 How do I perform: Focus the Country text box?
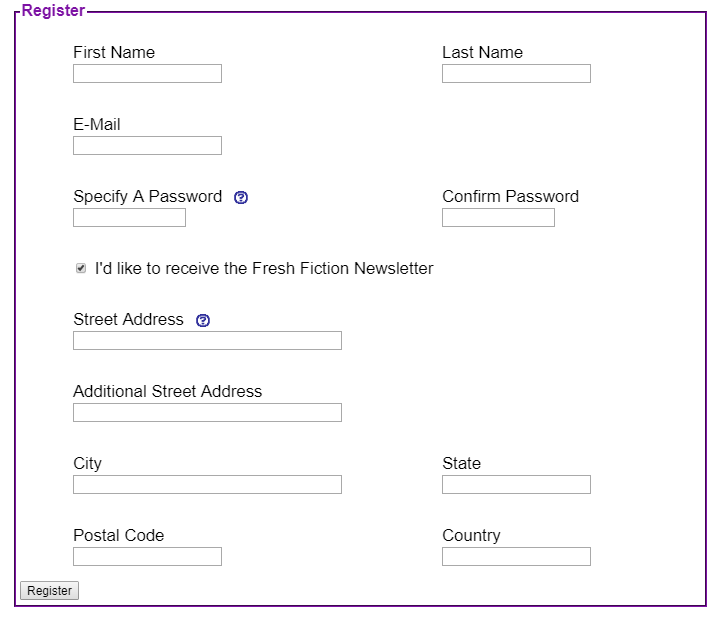pos(516,557)
